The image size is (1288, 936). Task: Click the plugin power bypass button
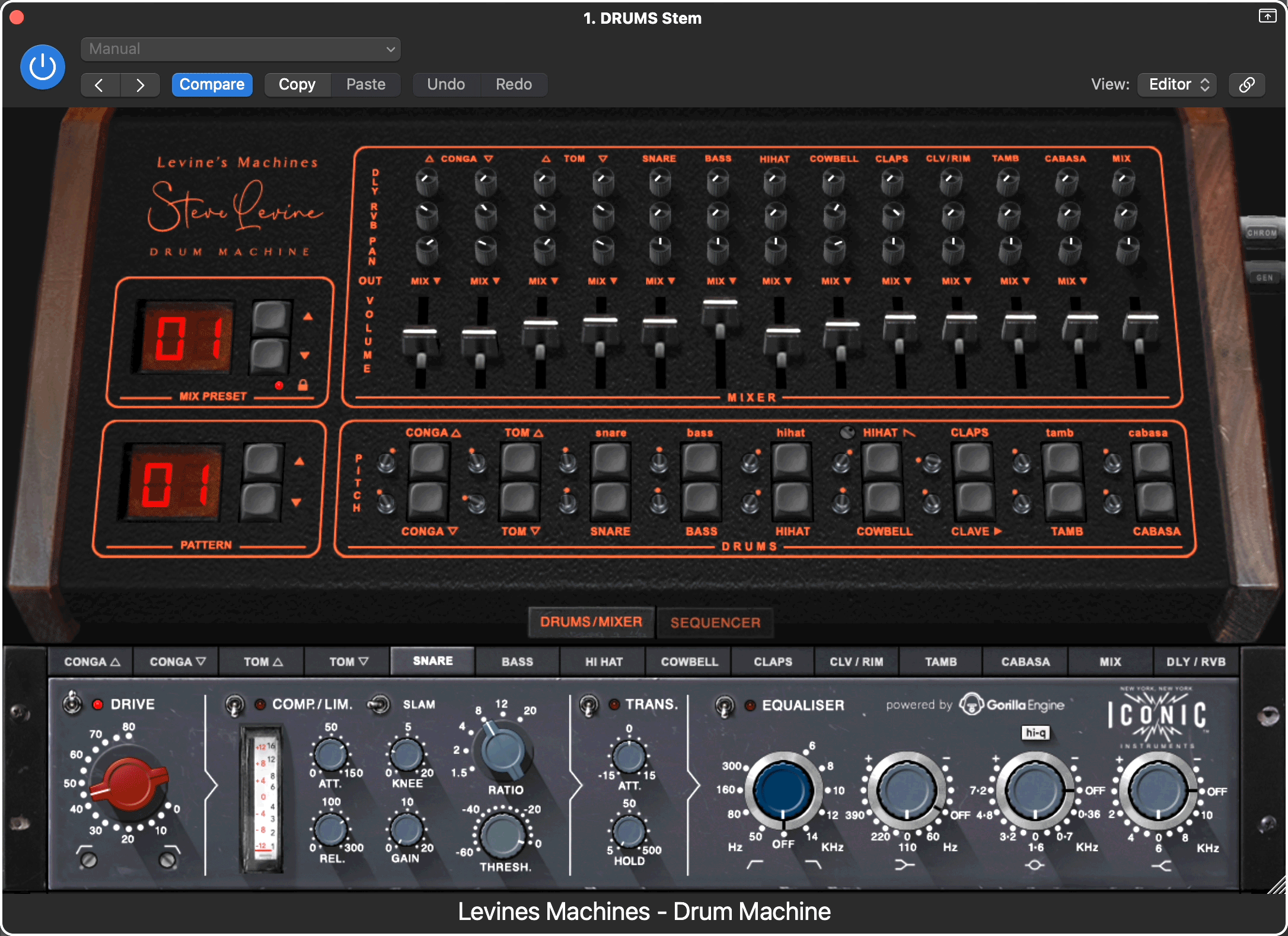coord(43,67)
